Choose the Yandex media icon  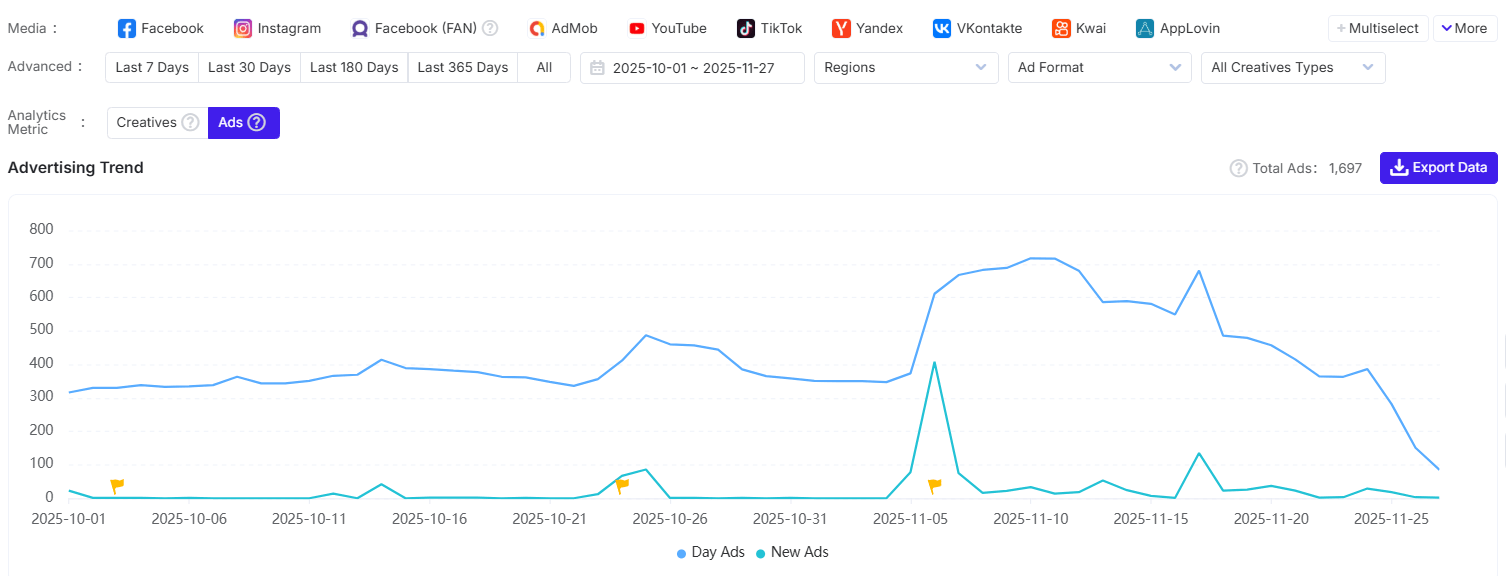pos(842,28)
